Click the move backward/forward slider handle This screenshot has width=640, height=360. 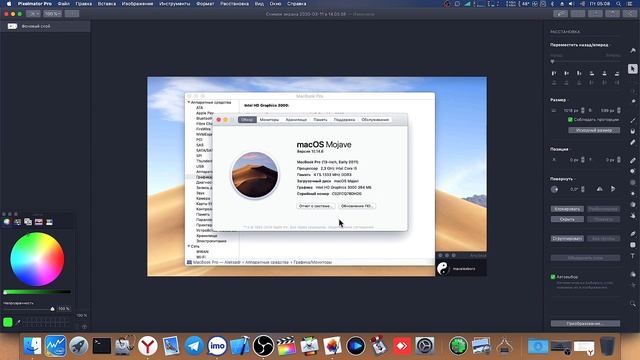pos(553,62)
